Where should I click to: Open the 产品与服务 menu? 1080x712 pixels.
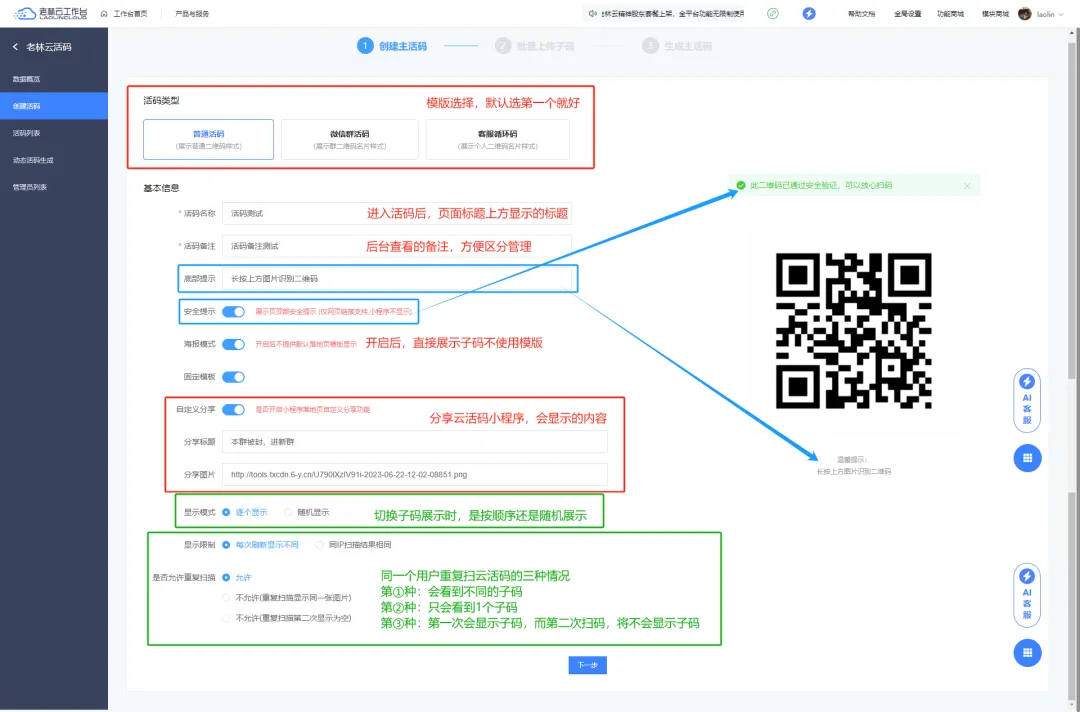(x=192, y=14)
